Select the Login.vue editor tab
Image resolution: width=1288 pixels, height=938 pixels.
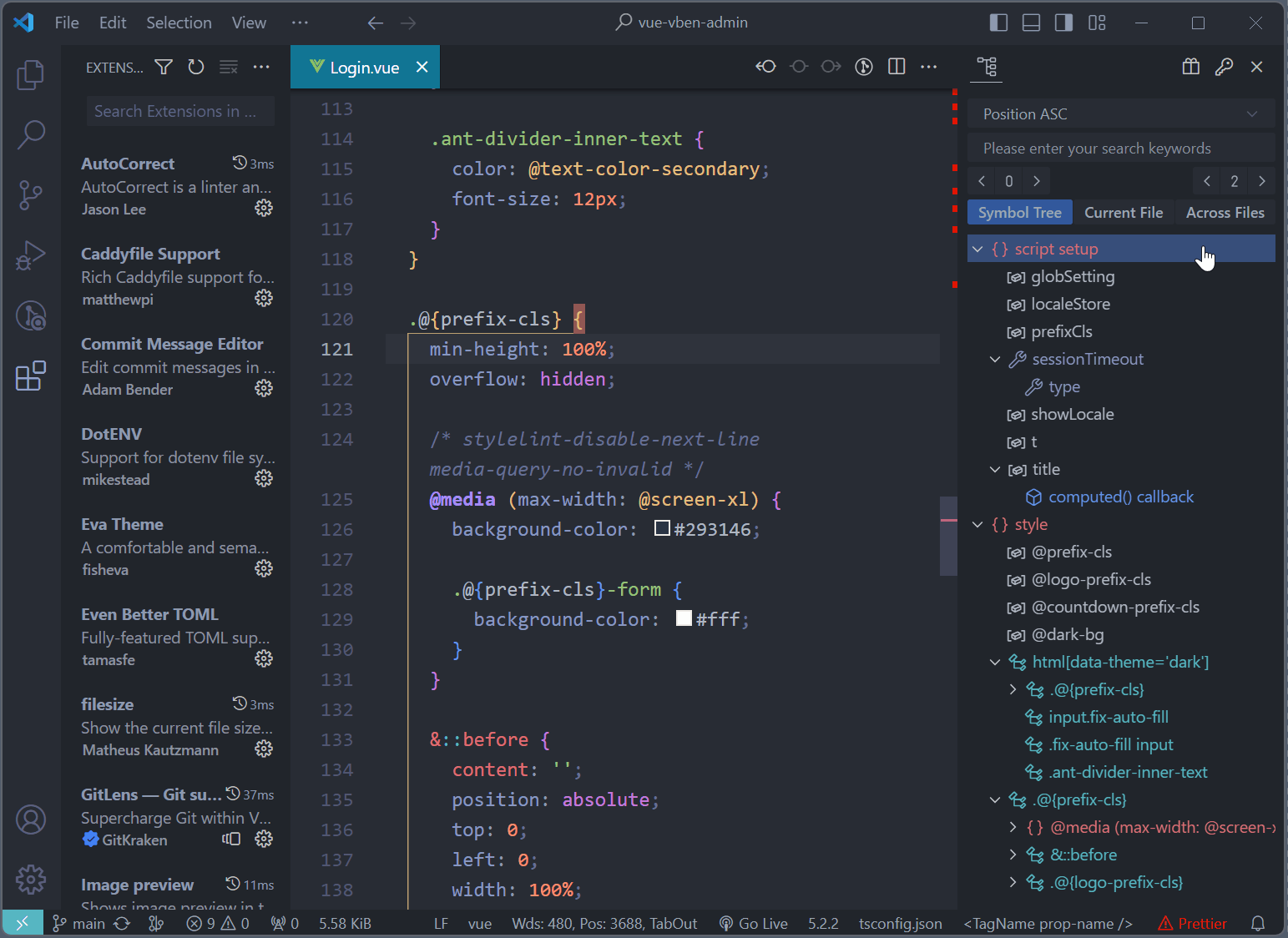(365, 67)
